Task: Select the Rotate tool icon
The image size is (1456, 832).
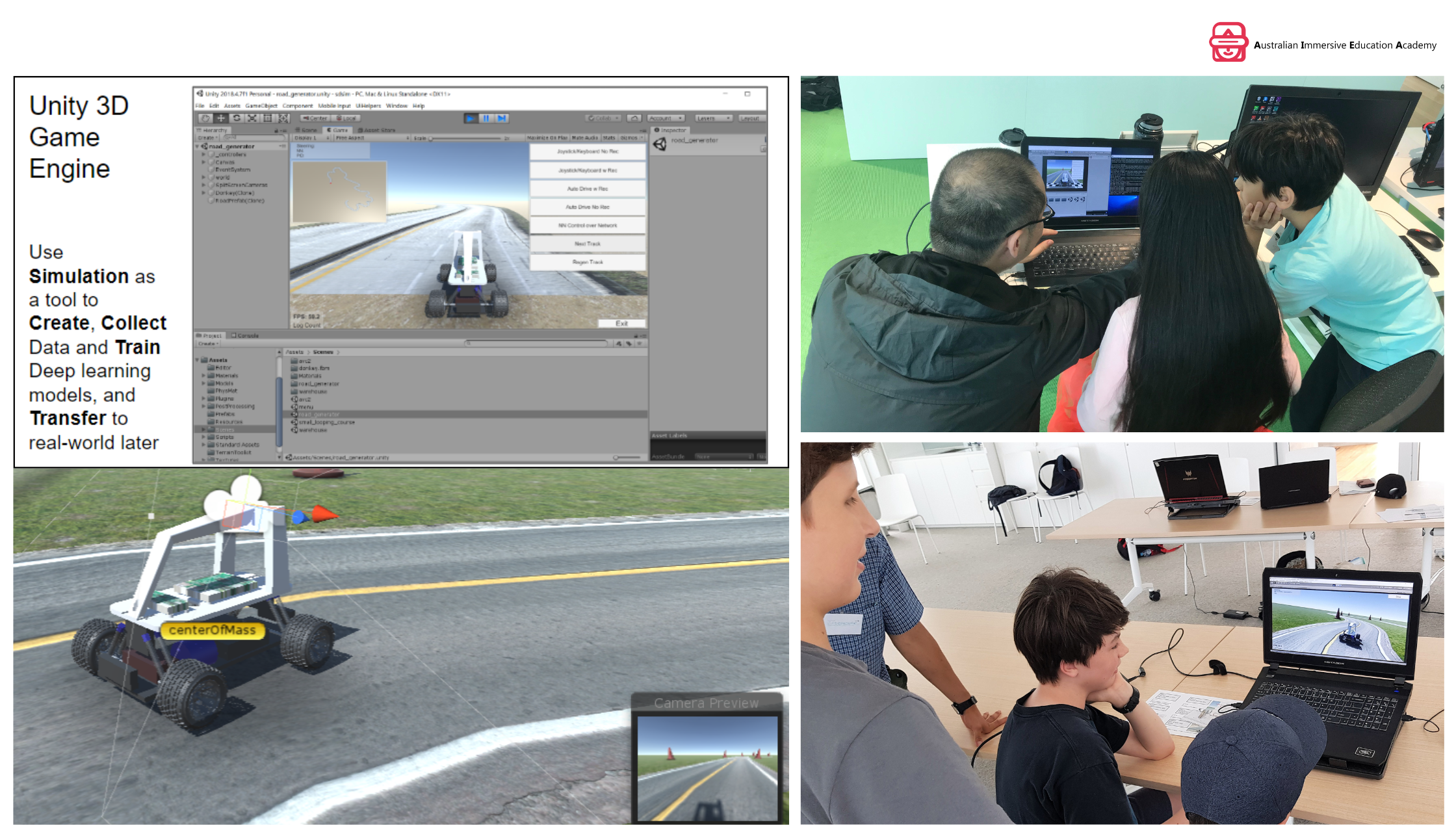Action: [x=237, y=118]
